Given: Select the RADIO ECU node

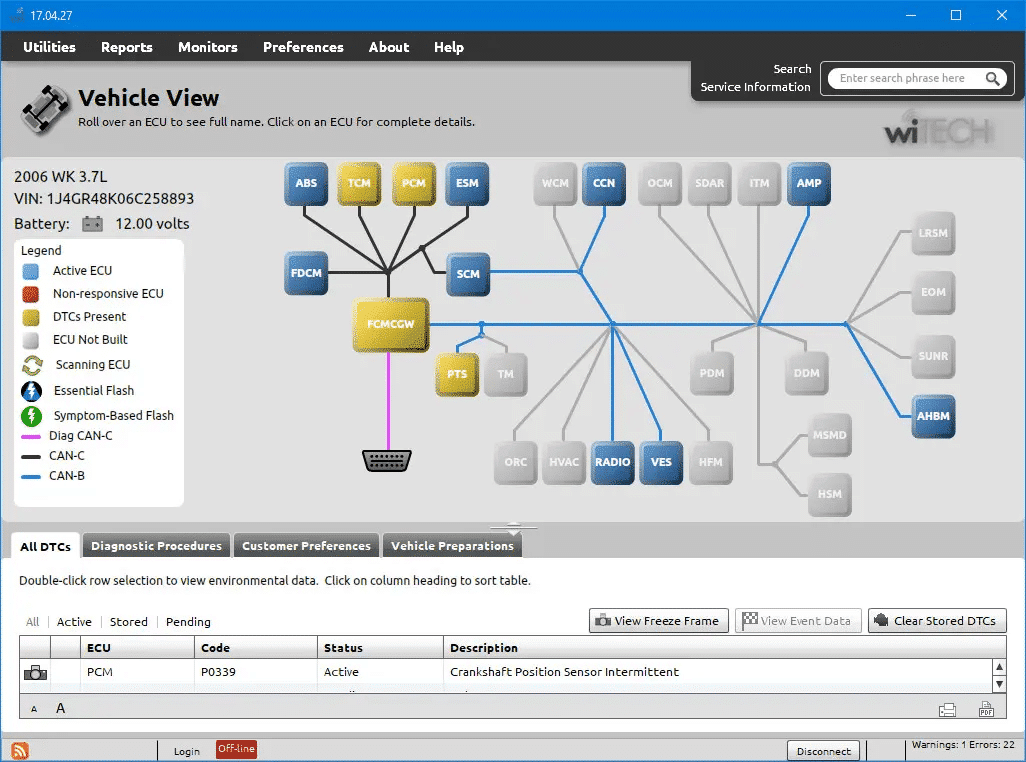Looking at the screenshot, I should click(x=612, y=462).
